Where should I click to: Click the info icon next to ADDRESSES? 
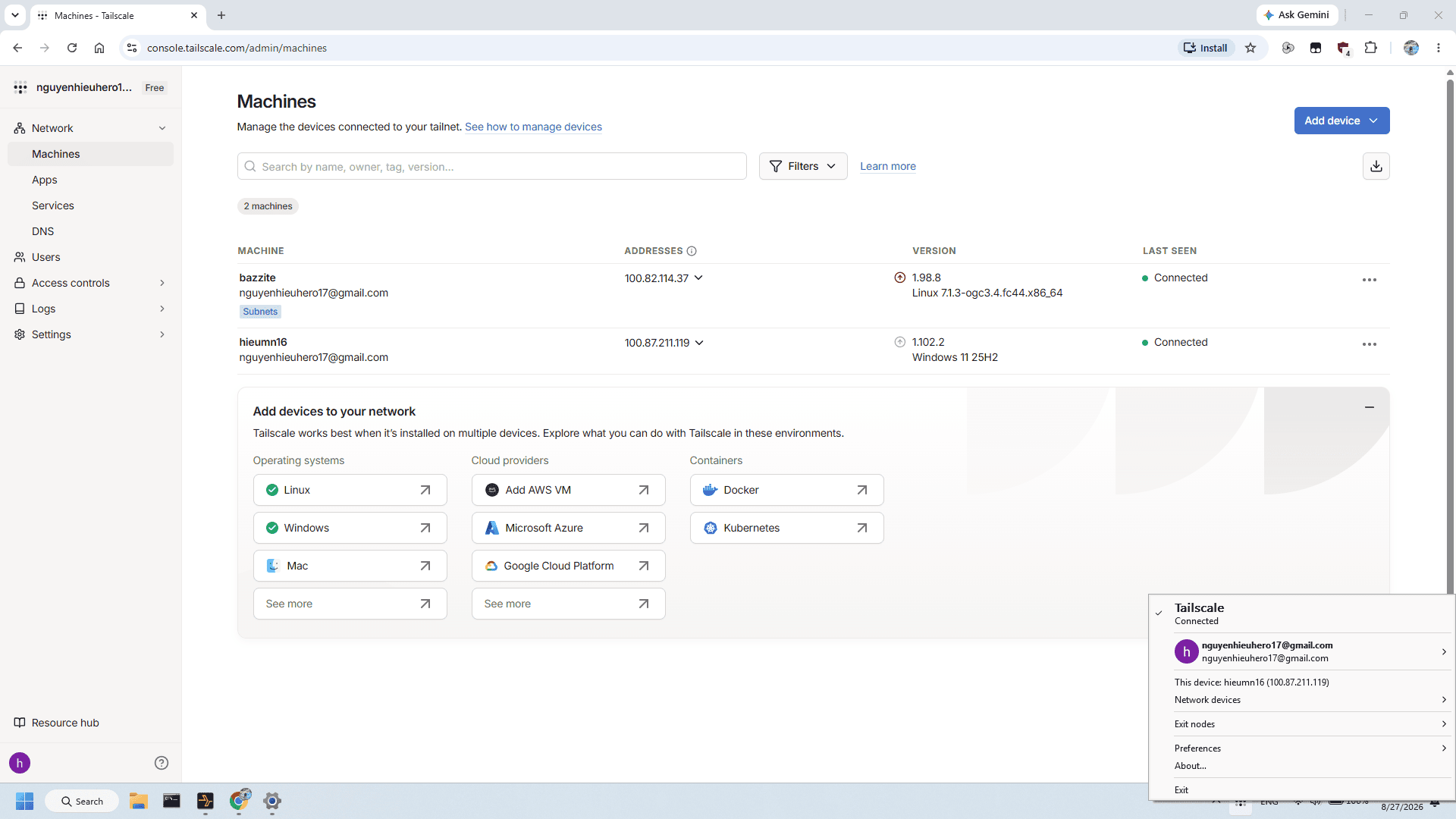692,251
